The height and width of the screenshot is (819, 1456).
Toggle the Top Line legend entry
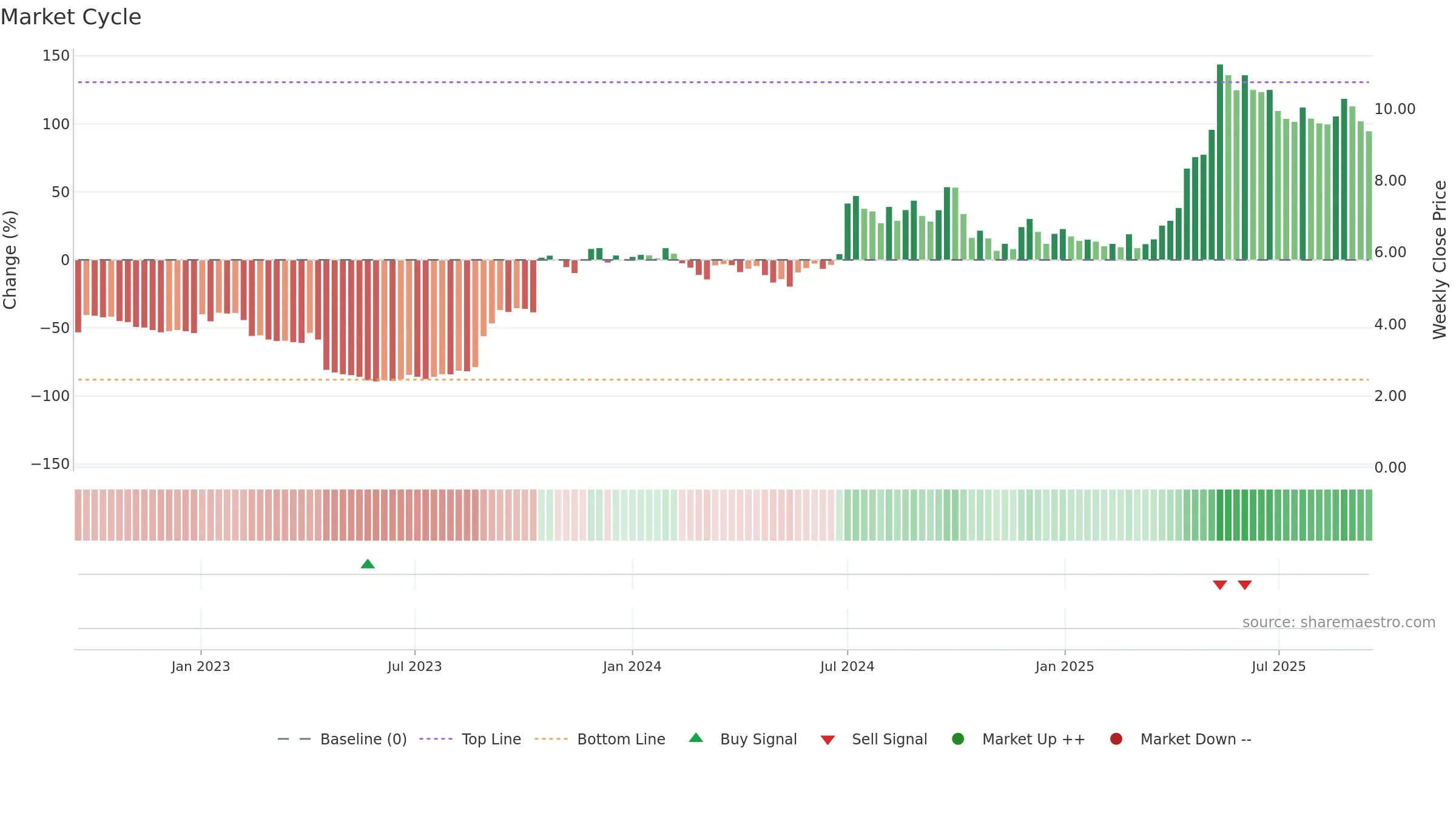[470, 739]
